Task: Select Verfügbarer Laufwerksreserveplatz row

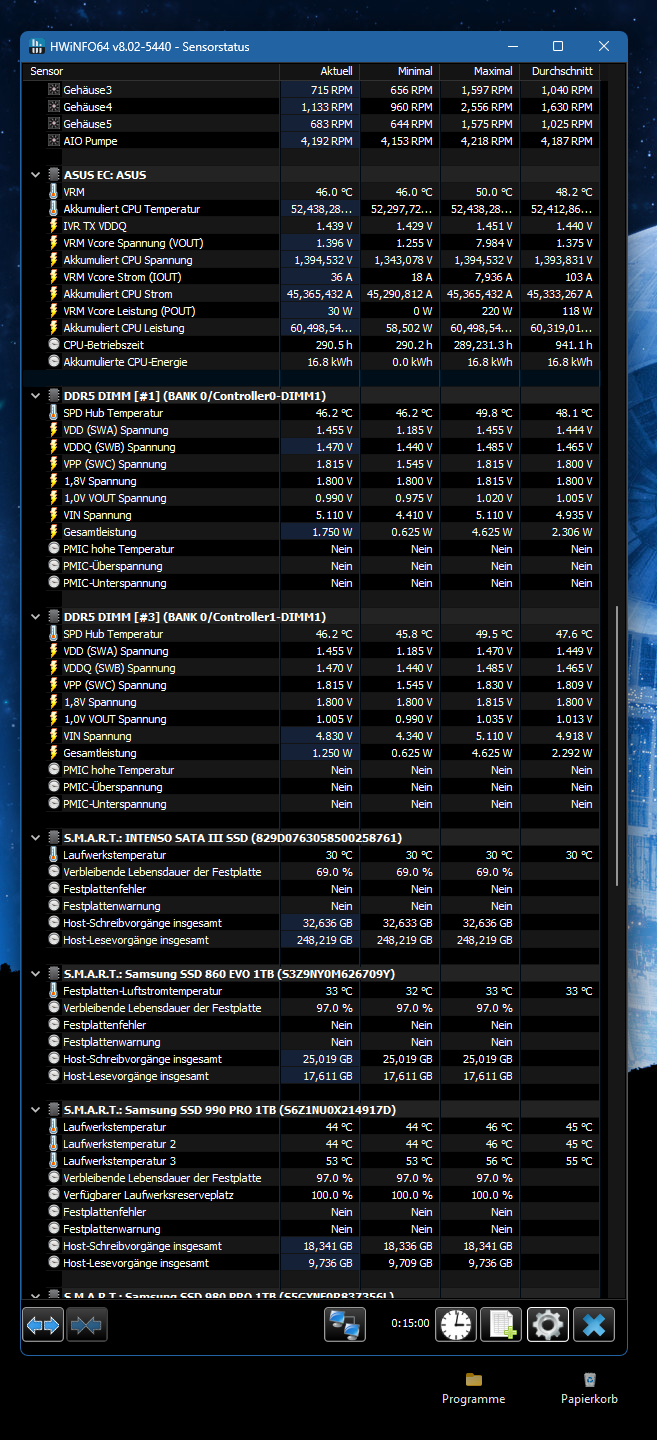Action: point(311,1195)
